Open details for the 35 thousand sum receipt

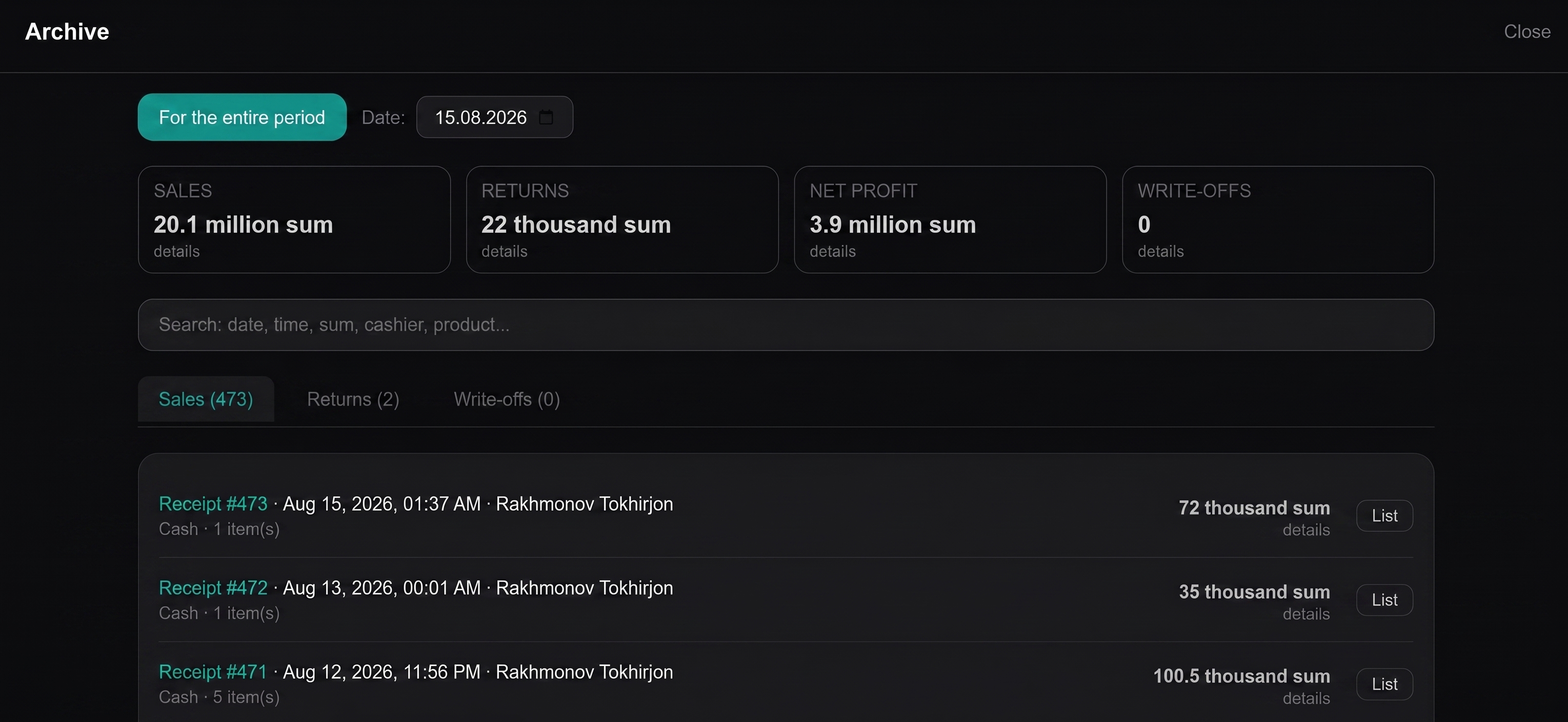coord(1306,614)
